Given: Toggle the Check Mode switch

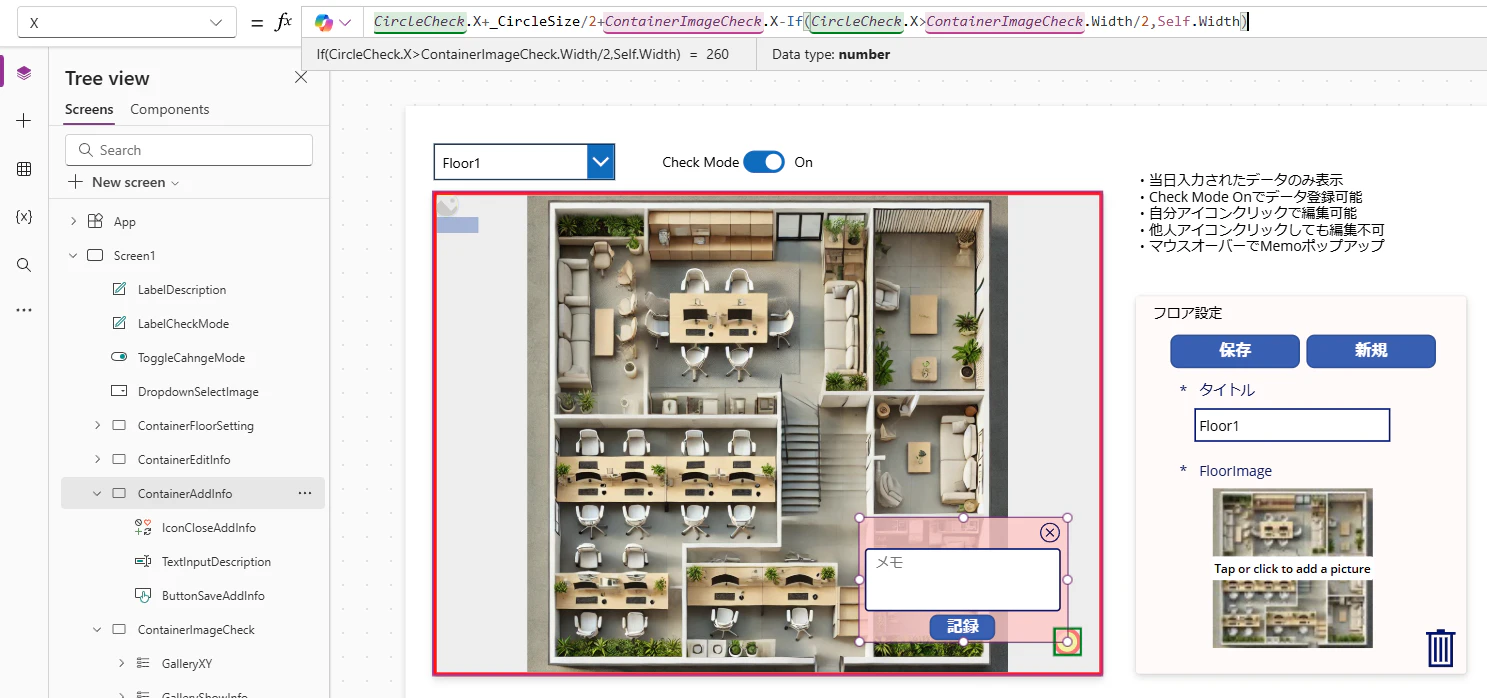Looking at the screenshot, I should [x=764, y=162].
